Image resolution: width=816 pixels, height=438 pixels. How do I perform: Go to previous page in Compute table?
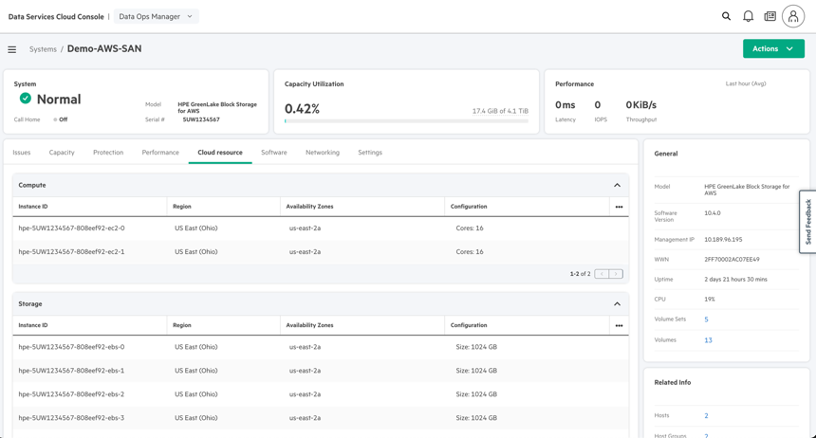coord(602,274)
